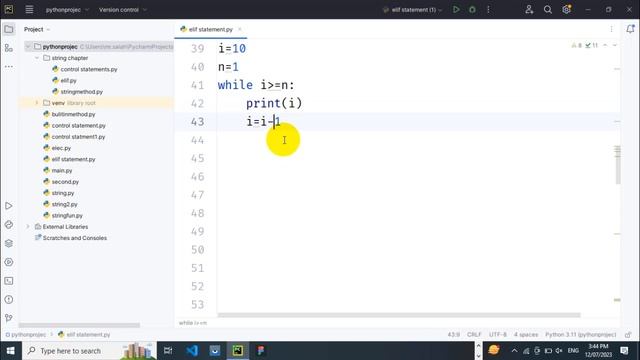Open Windows action center notifications
The image size is (640, 360).
tap(624, 351)
